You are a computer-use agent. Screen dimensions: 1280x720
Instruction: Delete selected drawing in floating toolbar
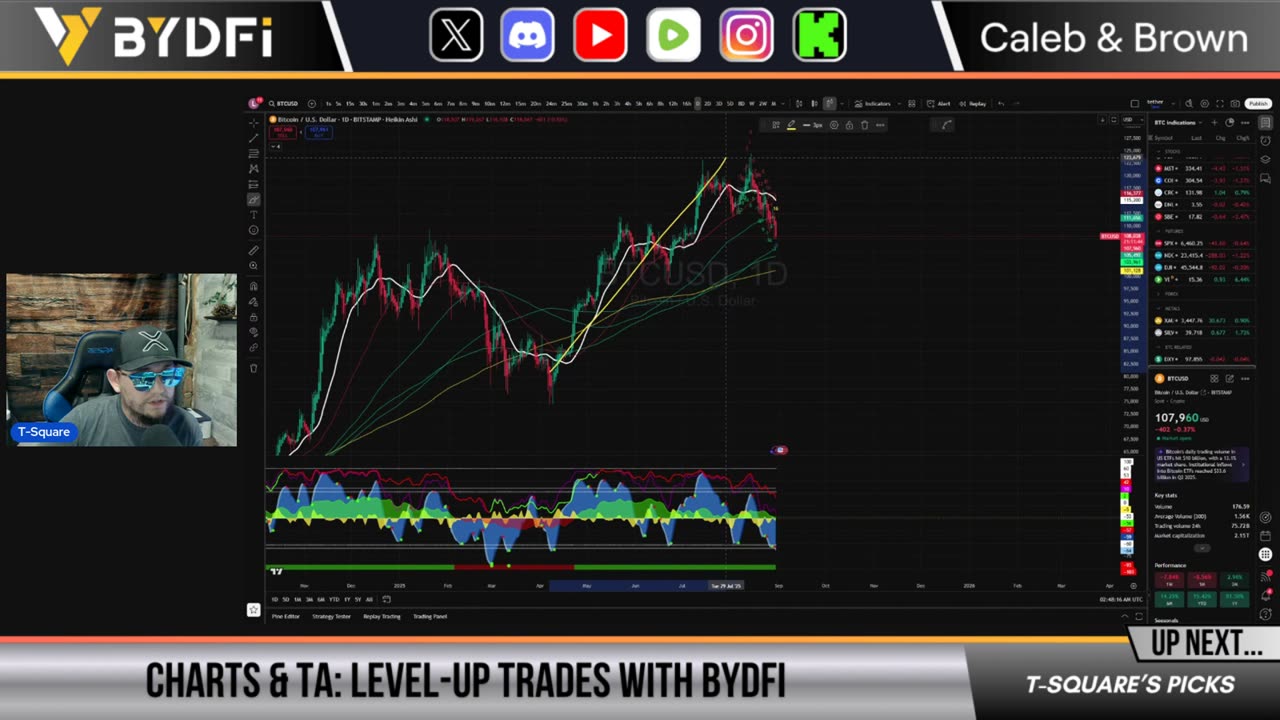pyautogui.click(x=865, y=125)
